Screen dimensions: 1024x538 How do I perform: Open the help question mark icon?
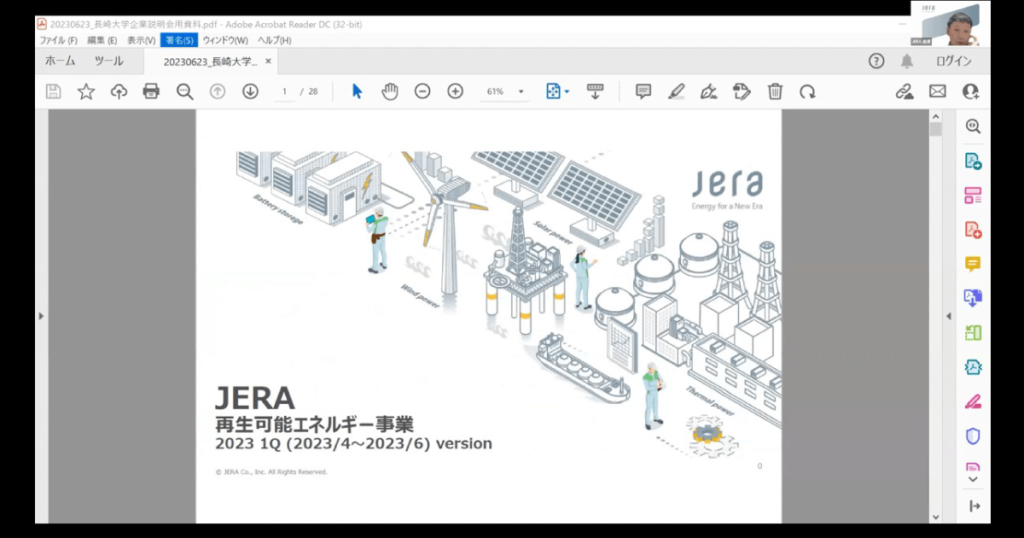tap(876, 61)
